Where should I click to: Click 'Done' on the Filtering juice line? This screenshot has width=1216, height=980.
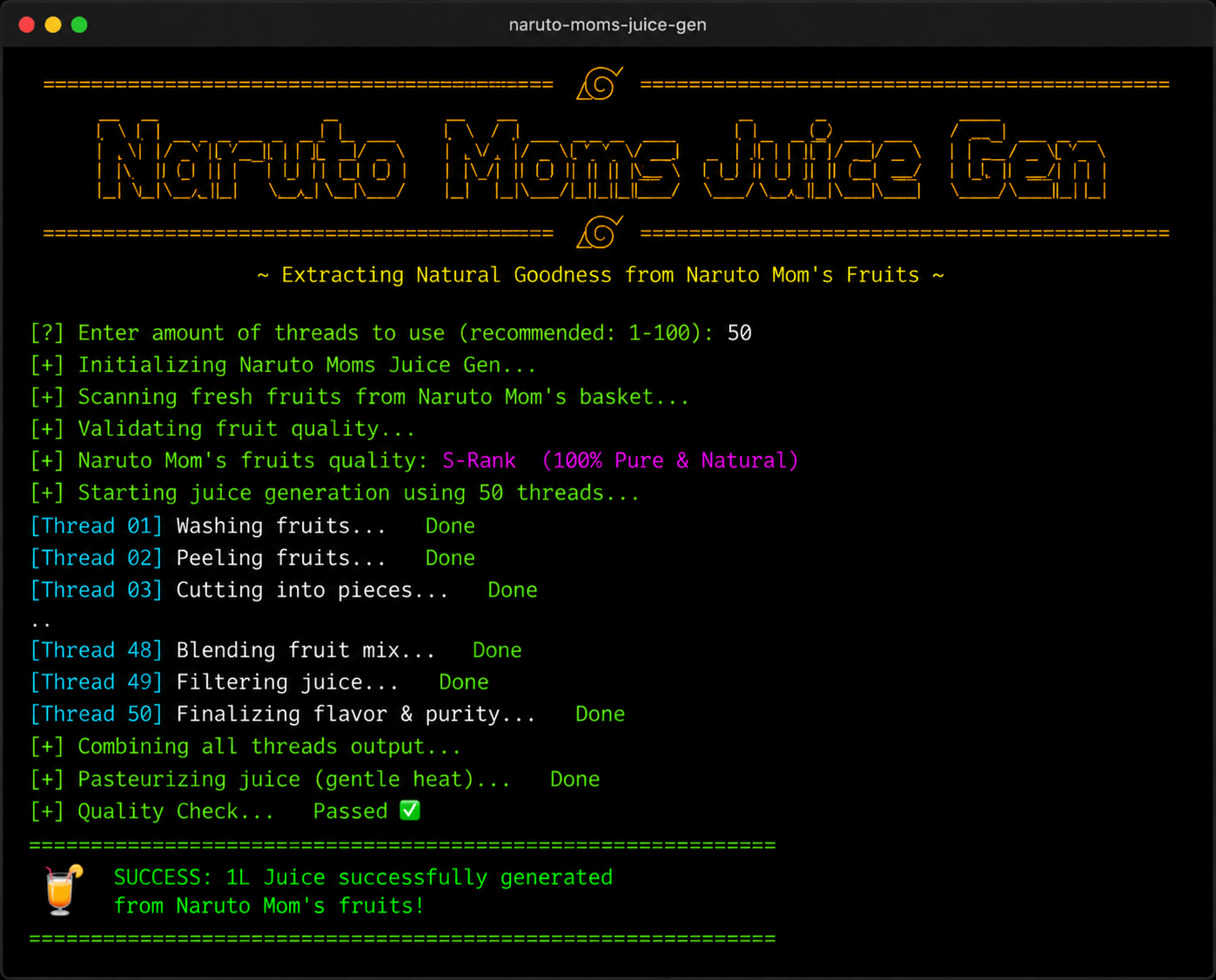pyautogui.click(x=464, y=682)
